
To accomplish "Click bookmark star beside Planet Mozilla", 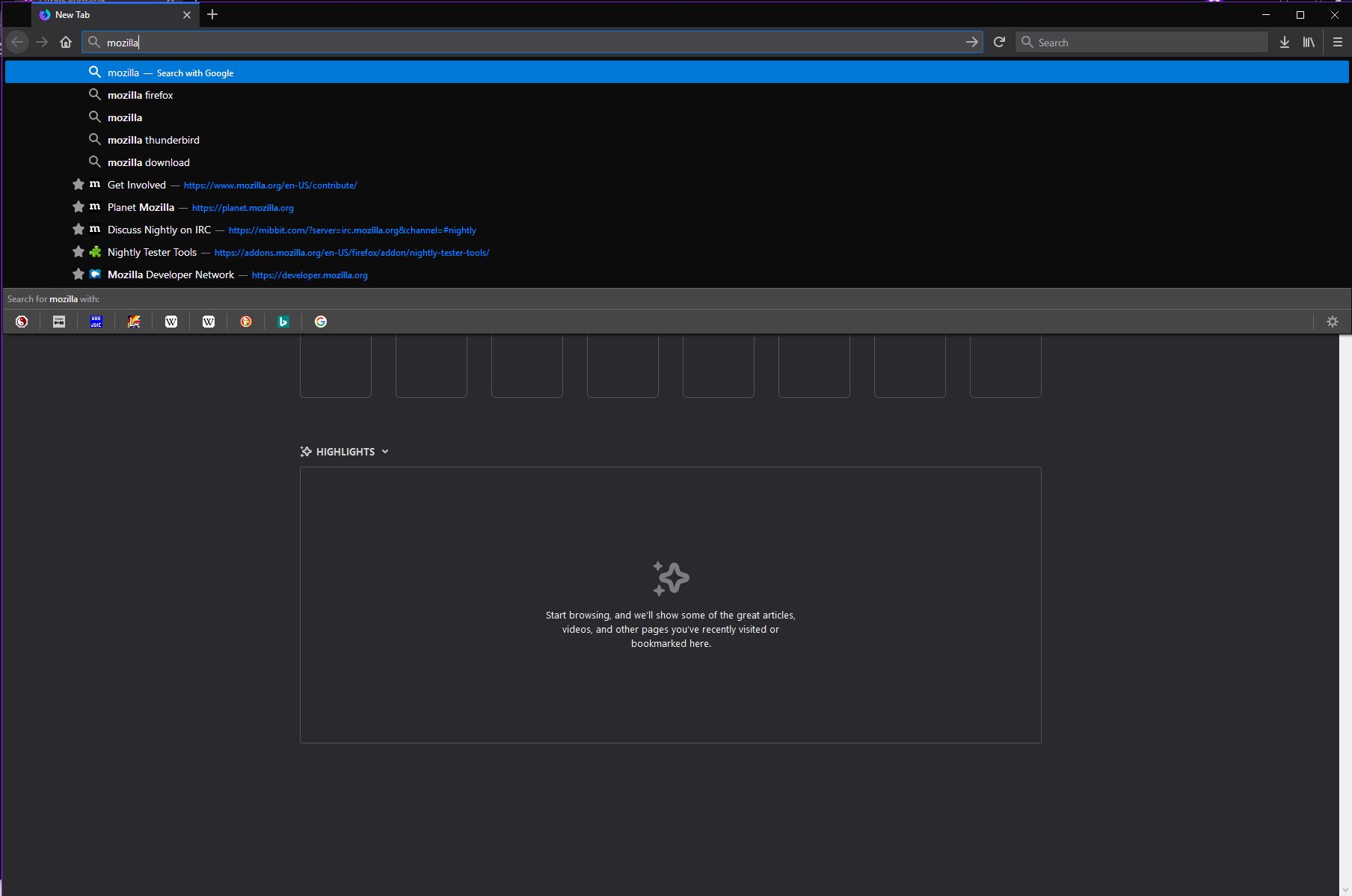I will tap(78, 207).
